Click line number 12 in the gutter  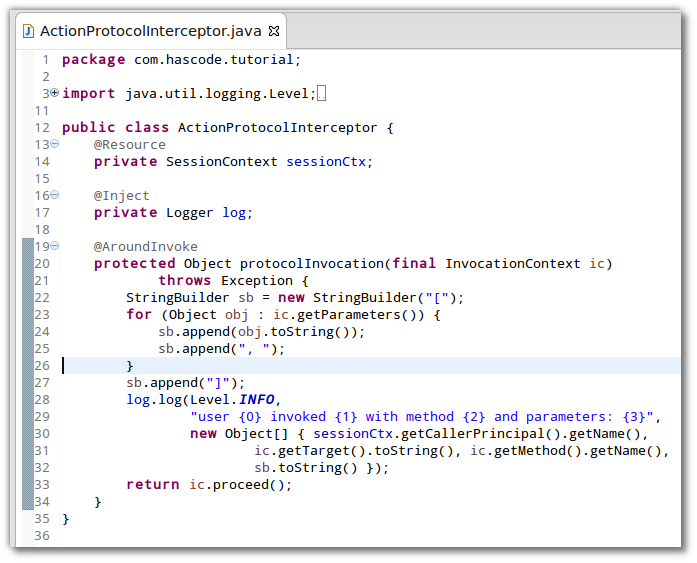[41, 127]
